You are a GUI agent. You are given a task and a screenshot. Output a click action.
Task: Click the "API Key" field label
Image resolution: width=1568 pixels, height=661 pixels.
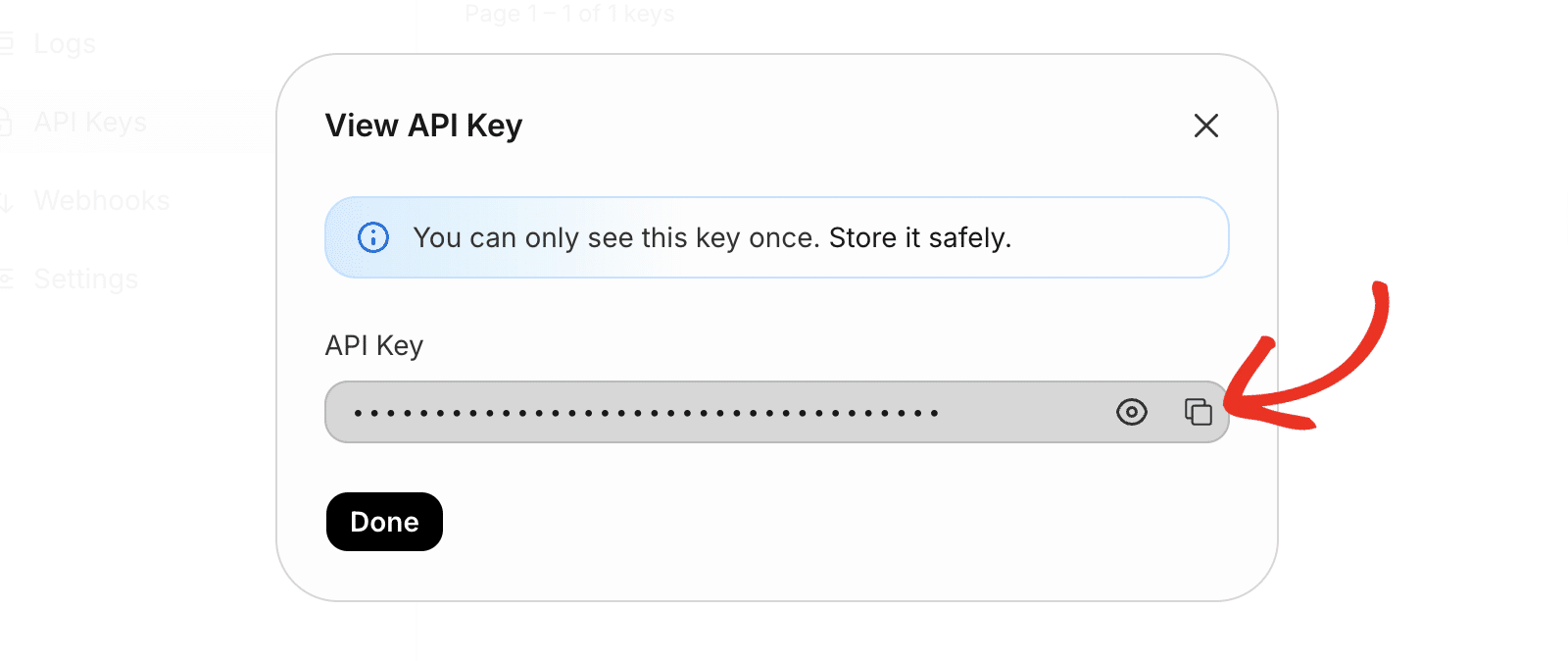tap(373, 345)
